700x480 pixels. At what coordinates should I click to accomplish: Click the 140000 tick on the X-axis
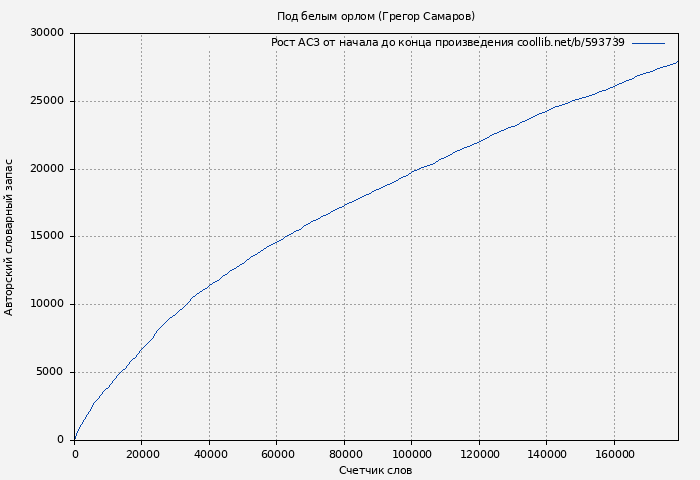pos(546,453)
